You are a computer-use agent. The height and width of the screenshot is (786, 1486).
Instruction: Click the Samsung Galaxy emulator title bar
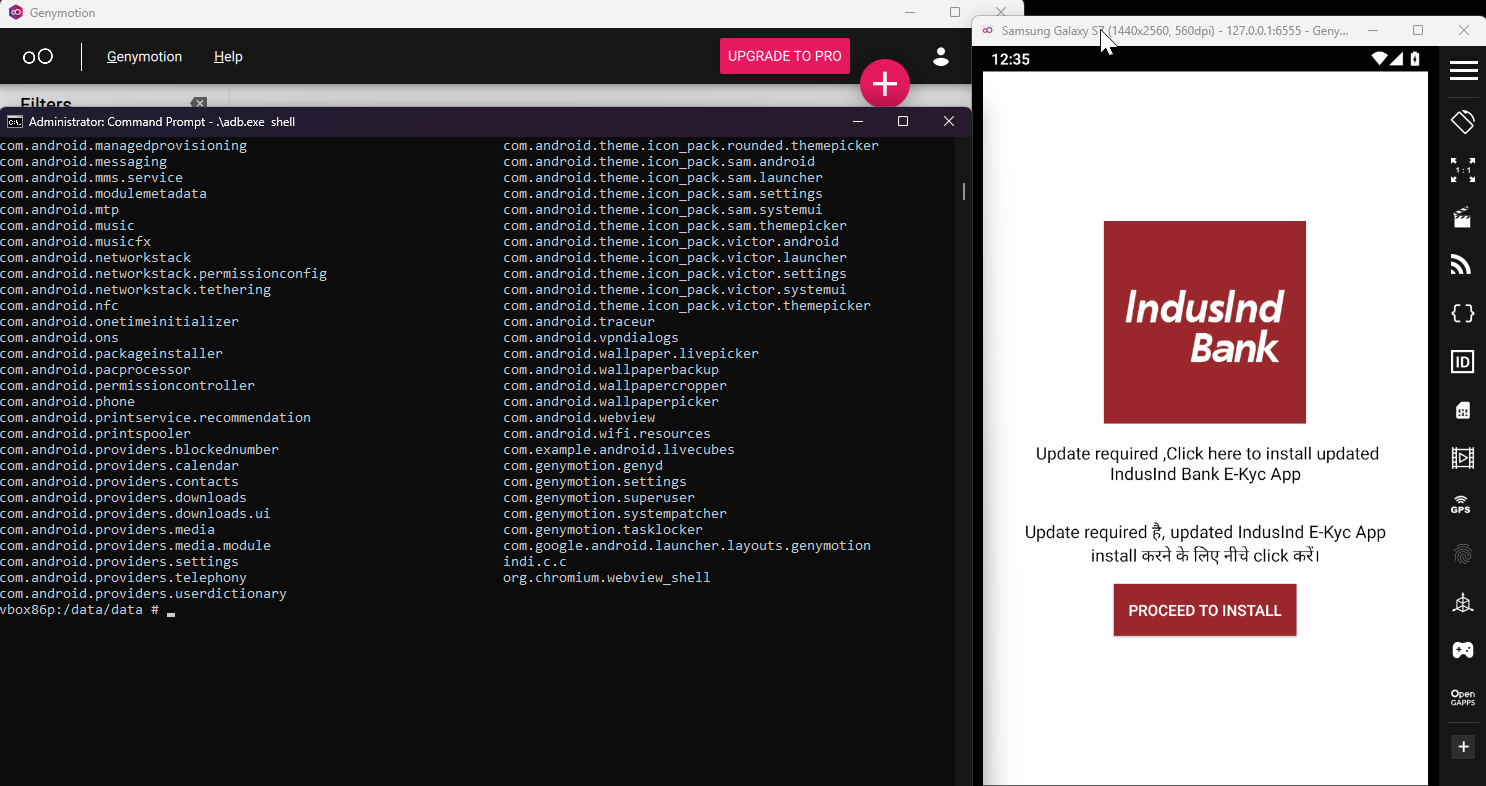click(x=1175, y=31)
